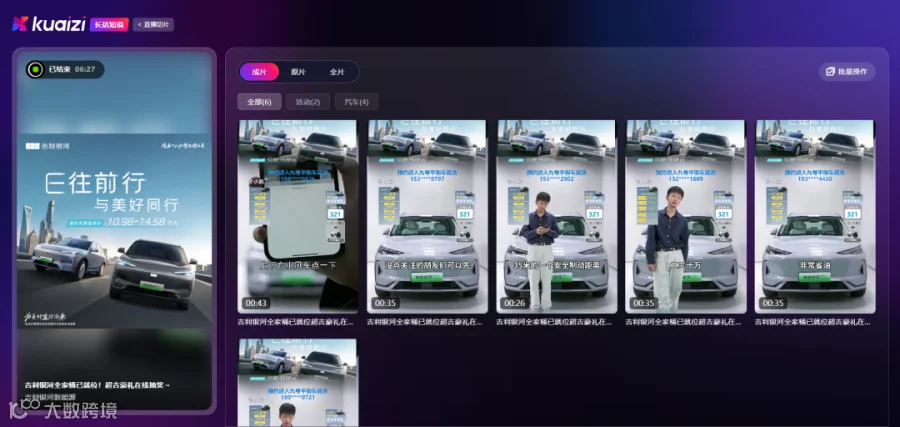
Task: Open the 00:43 phone-in-hand video clip
Action: 298,216
